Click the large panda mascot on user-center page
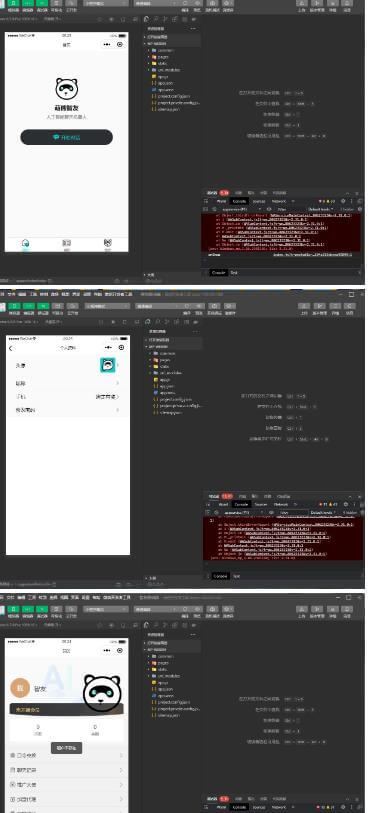Image resolution: width=369 pixels, height=813 pixels. pyautogui.click(x=103, y=692)
